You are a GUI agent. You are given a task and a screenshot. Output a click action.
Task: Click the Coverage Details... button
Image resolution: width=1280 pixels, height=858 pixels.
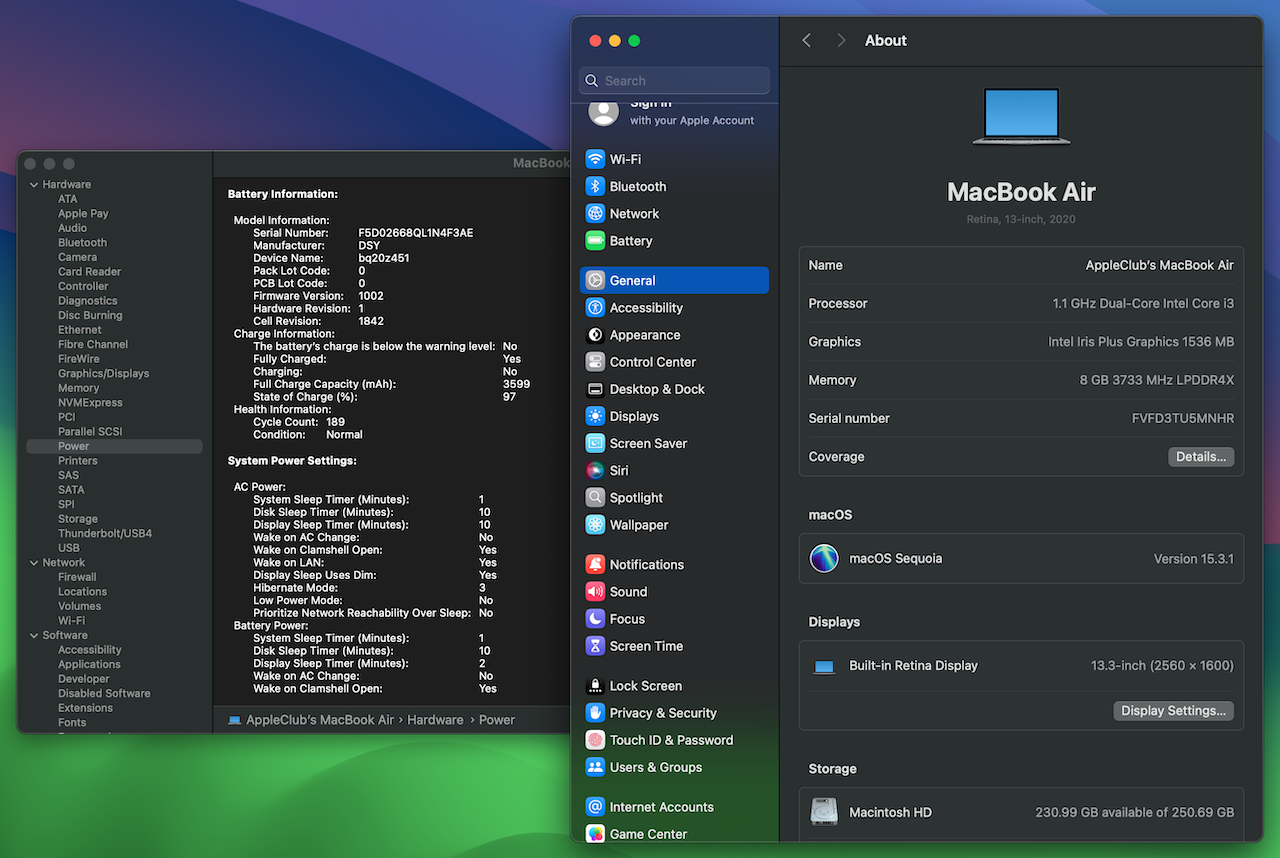[1201, 456]
